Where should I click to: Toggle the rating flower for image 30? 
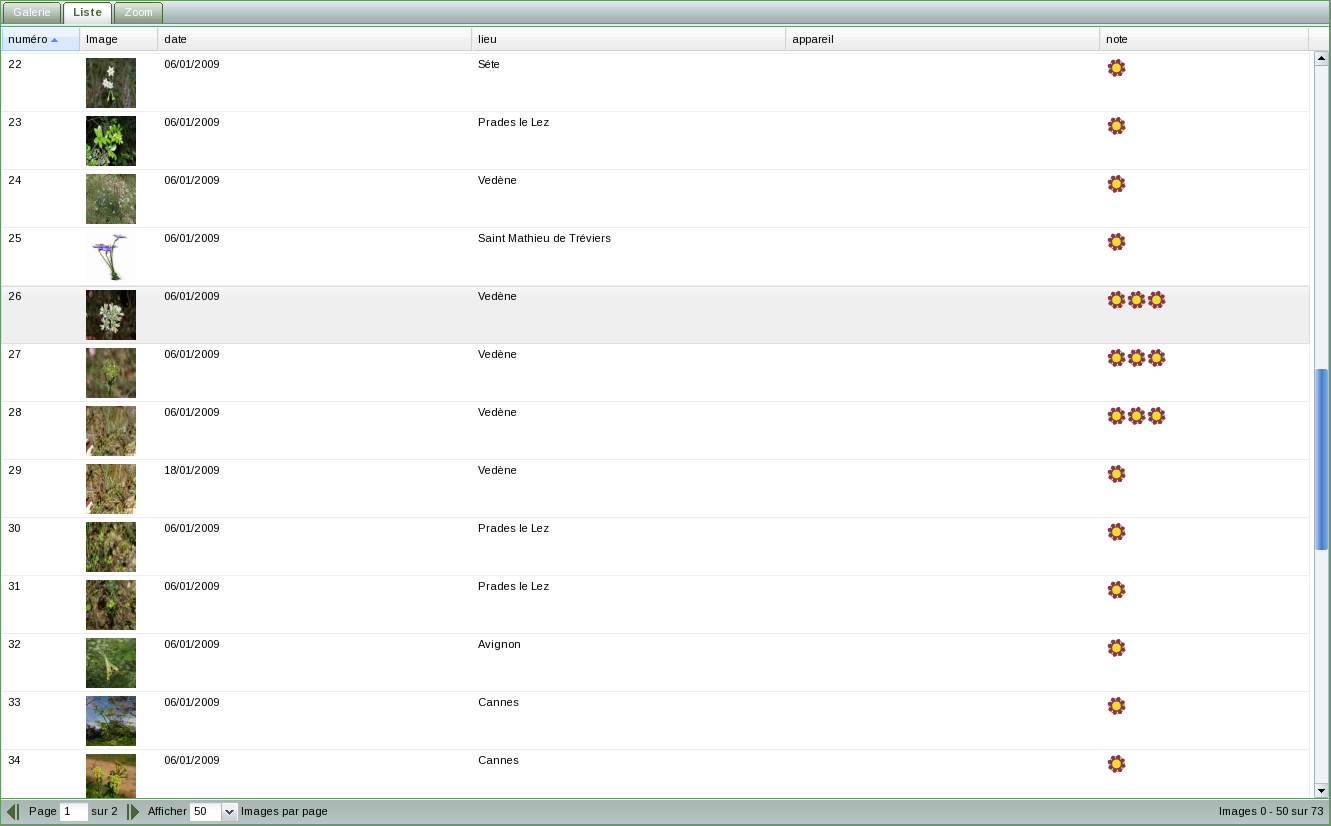tap(1116, 532)
